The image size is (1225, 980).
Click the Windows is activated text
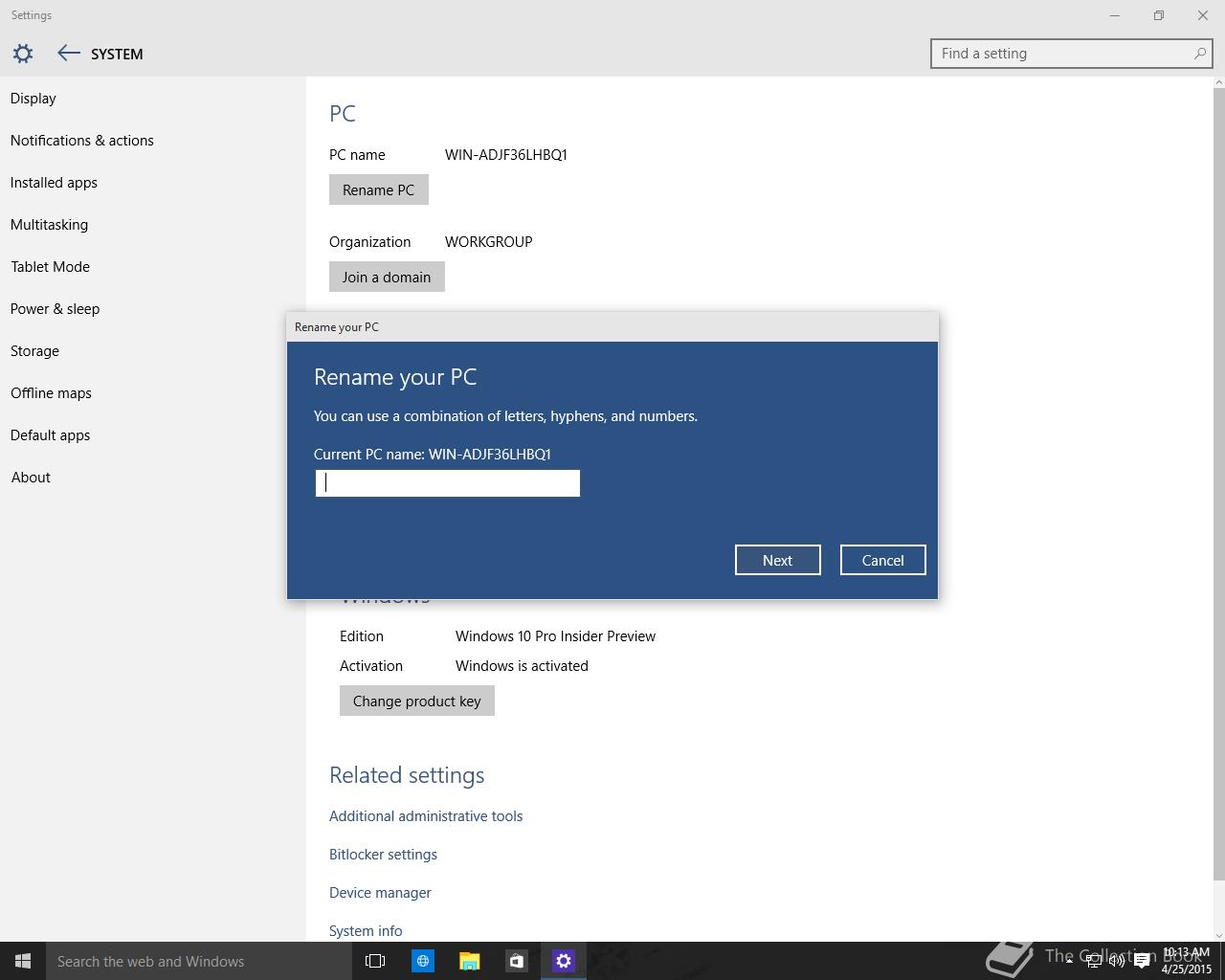(x=522, y=666)
